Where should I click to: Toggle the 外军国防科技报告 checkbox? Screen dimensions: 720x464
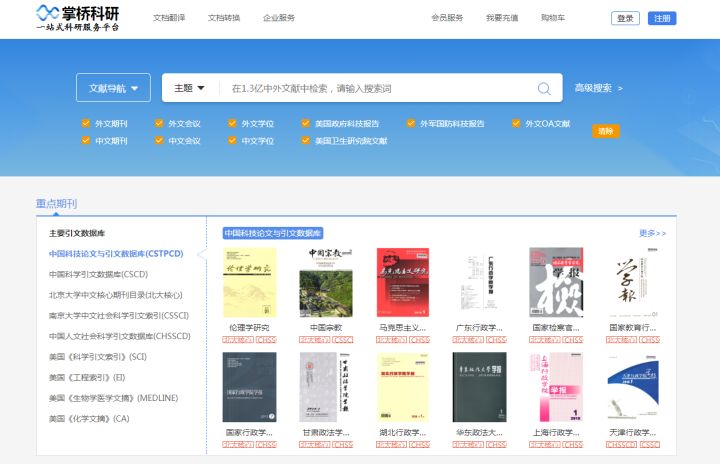click(411, 123)
